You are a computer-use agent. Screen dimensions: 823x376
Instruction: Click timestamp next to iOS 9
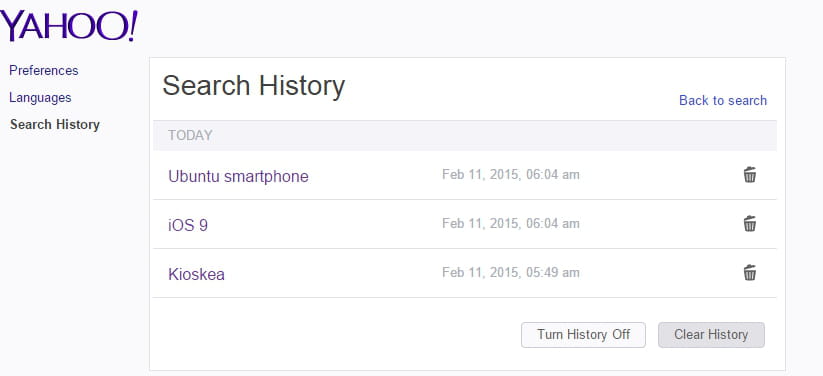[x=511, y=223]
